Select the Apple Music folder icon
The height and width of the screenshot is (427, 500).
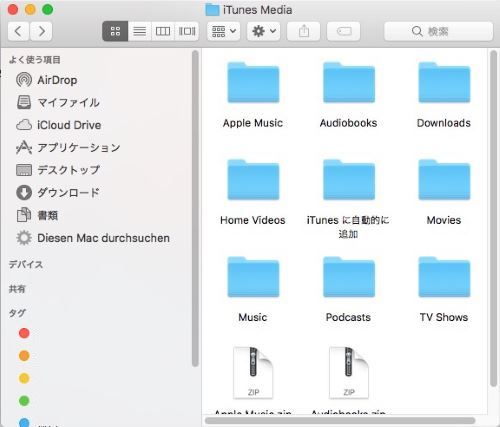(x=253, y=82)
